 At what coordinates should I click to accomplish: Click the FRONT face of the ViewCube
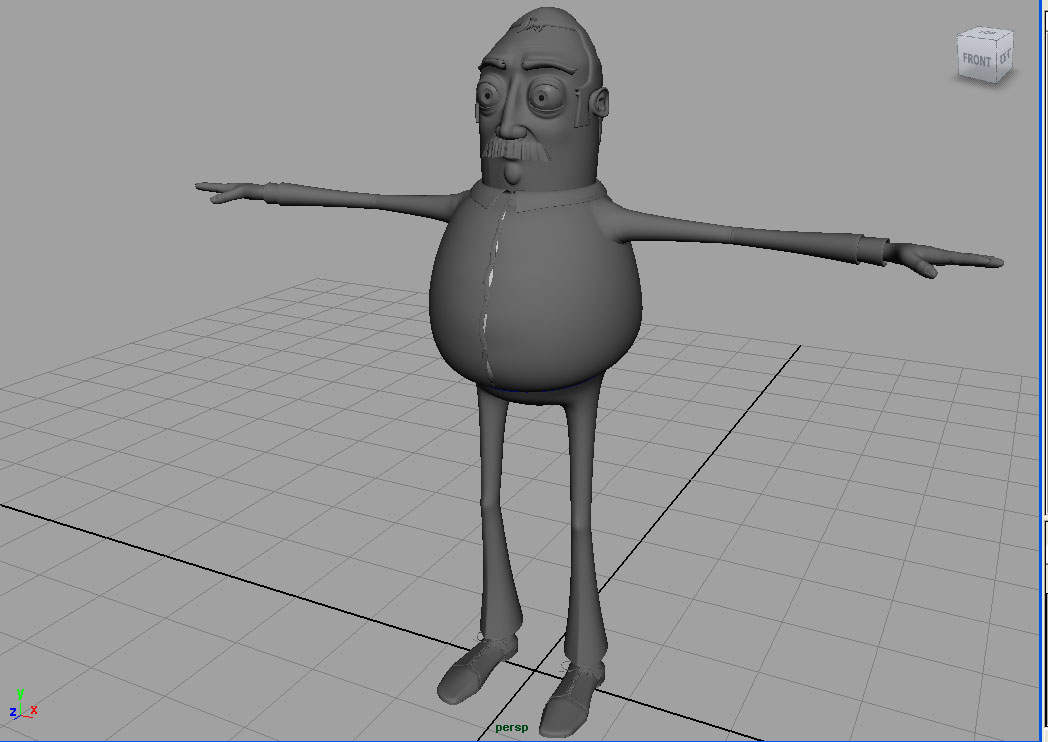(976, 59)
